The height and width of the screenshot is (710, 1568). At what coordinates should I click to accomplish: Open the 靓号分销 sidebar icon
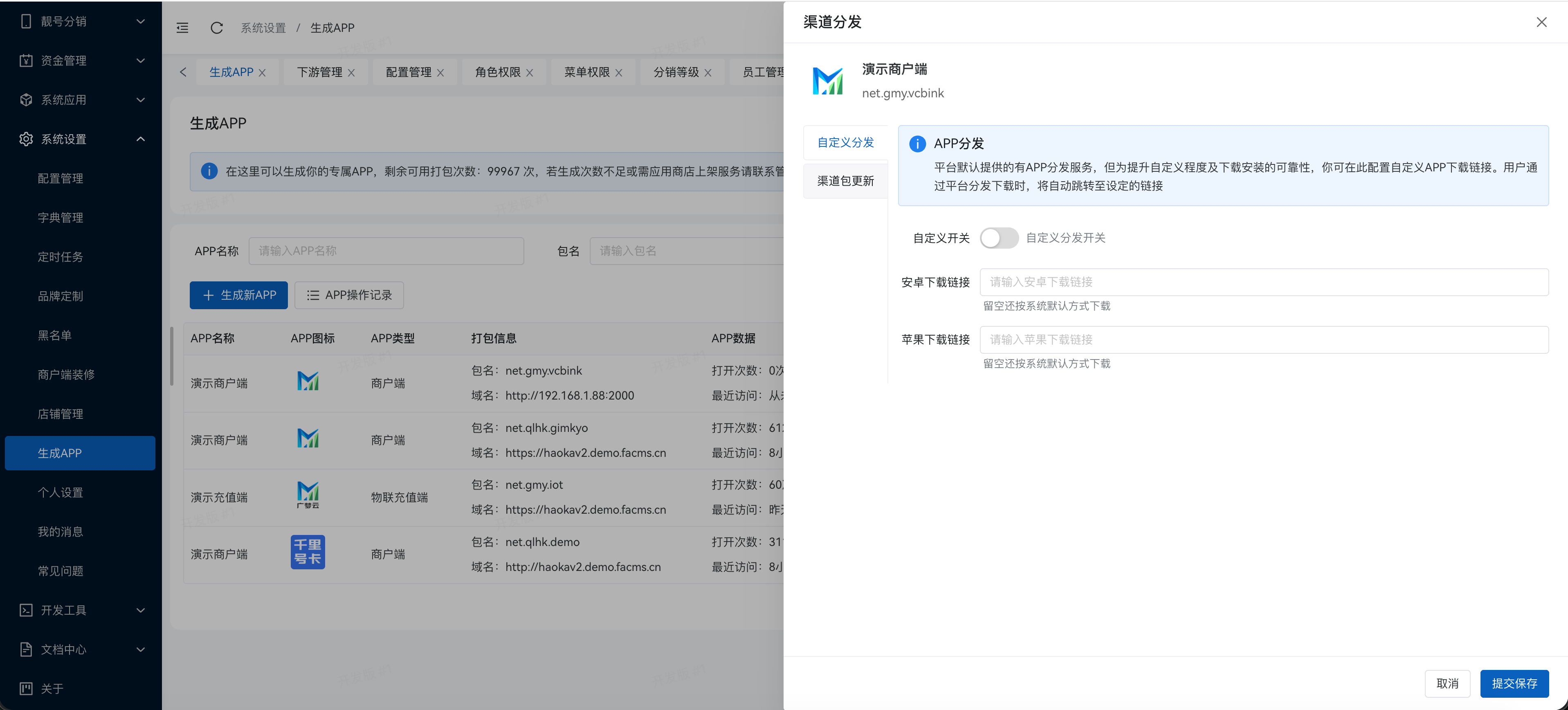point(26,21)
